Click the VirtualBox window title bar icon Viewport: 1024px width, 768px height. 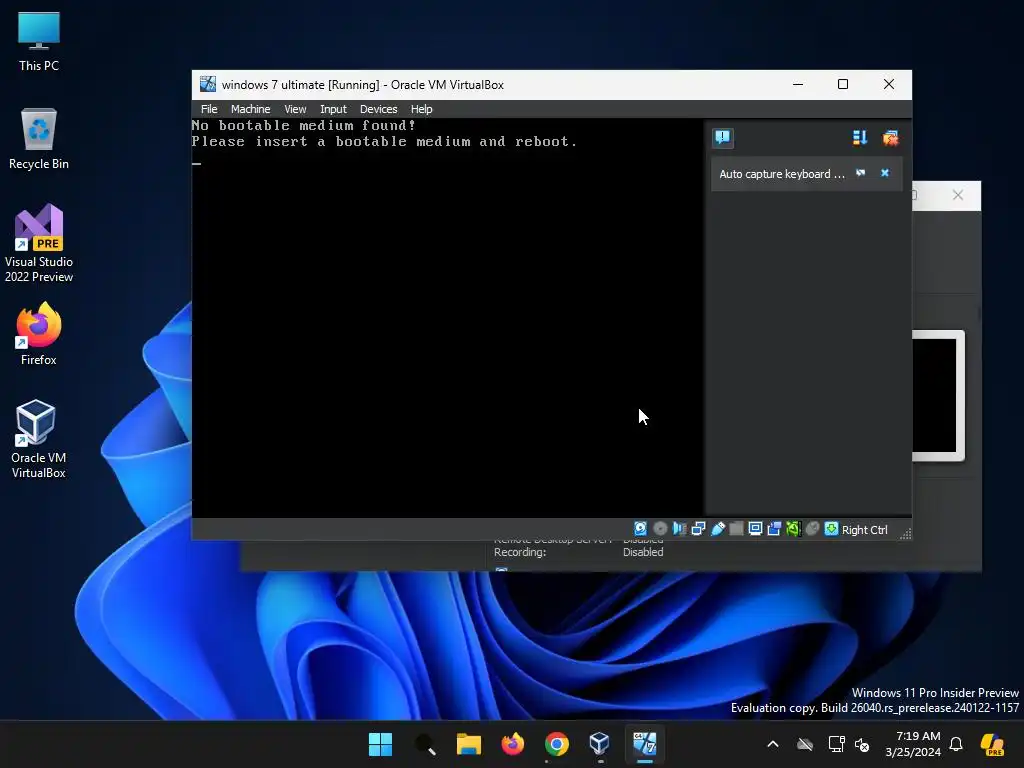tap(208, 84)
